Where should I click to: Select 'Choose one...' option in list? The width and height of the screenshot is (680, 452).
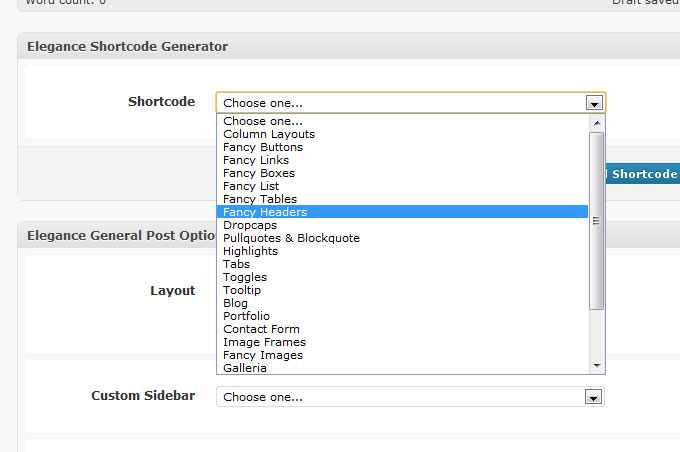click(x=402, y=121)
